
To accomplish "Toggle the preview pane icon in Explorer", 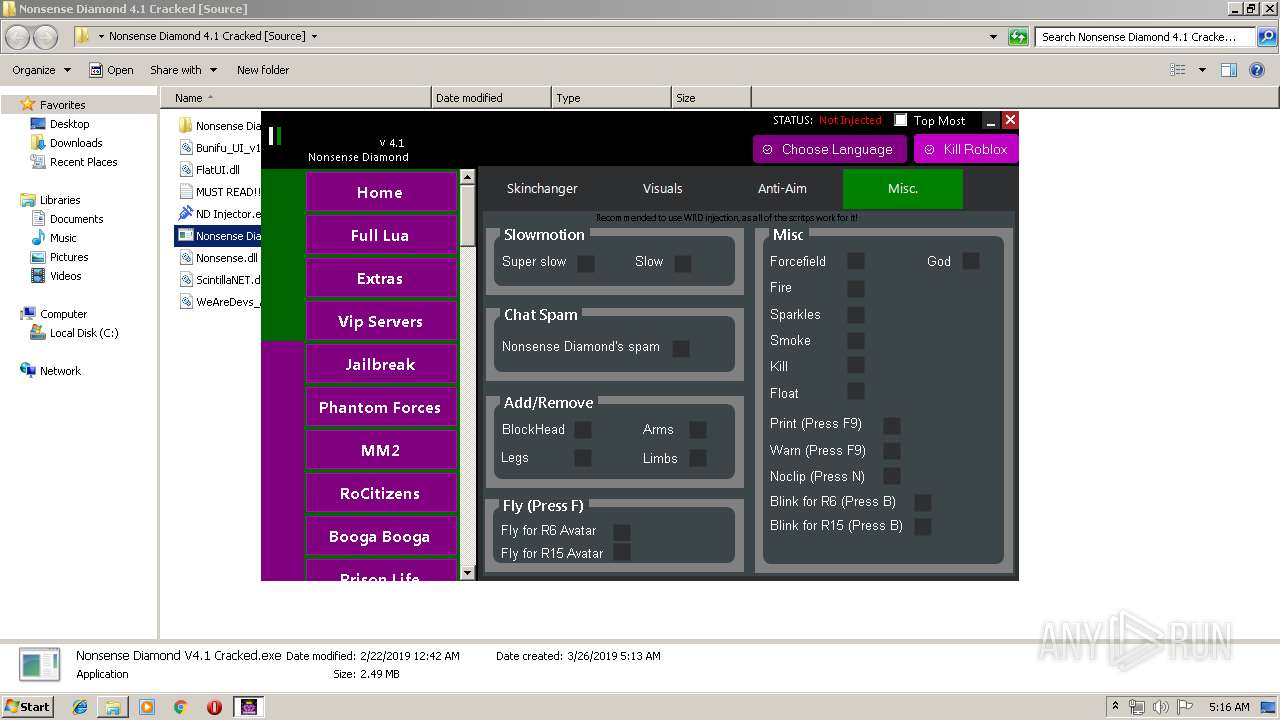I will point(1229,70).
